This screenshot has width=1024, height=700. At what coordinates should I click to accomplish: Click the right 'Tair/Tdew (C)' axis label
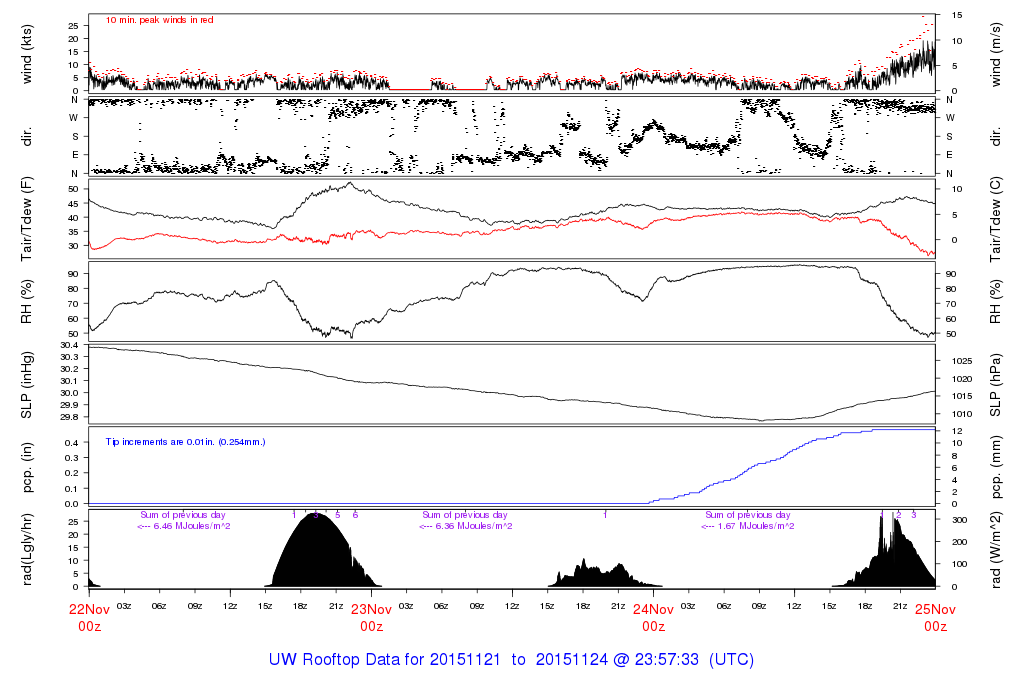click(995, 219)
